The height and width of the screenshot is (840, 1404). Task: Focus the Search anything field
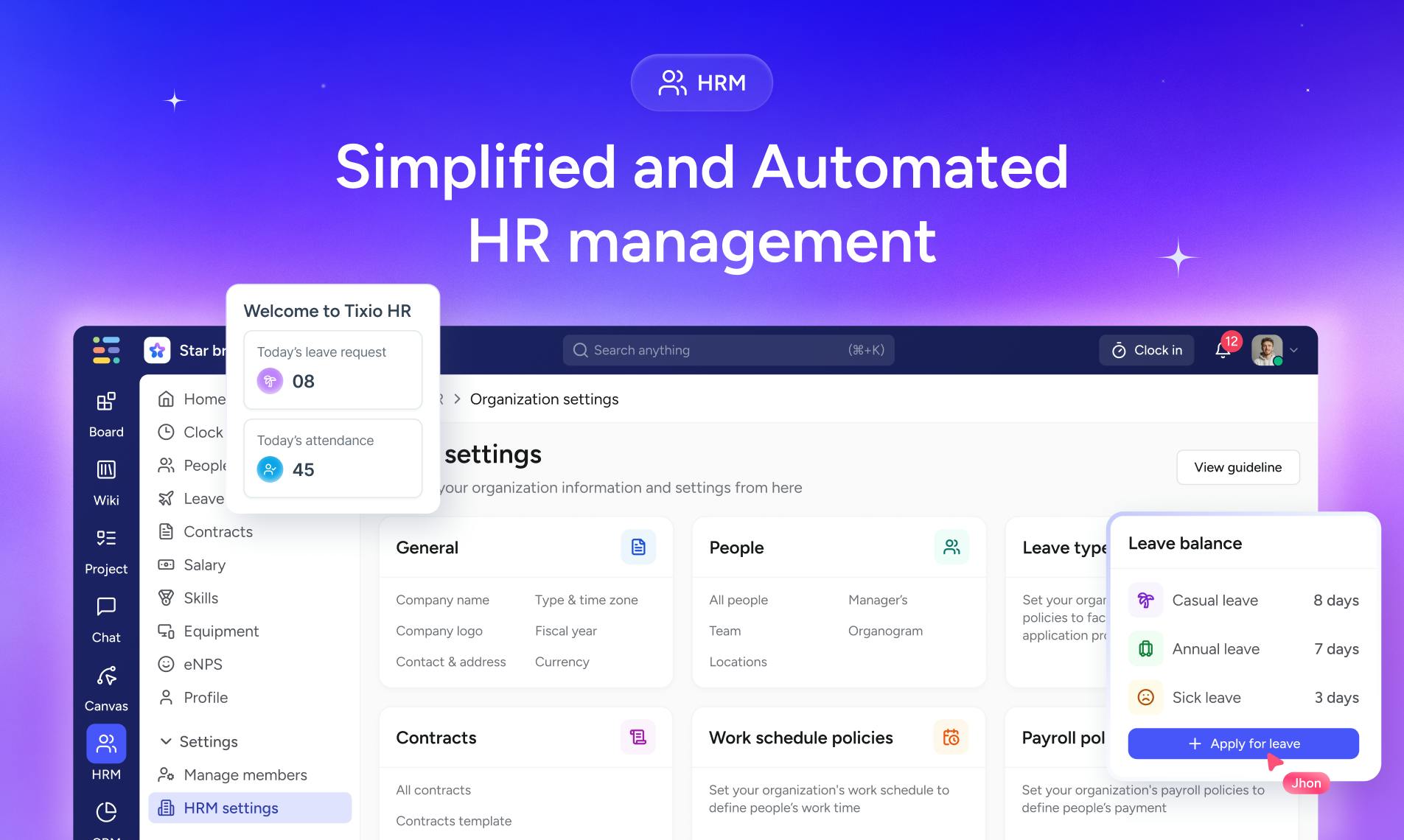(x=728, y=350)
